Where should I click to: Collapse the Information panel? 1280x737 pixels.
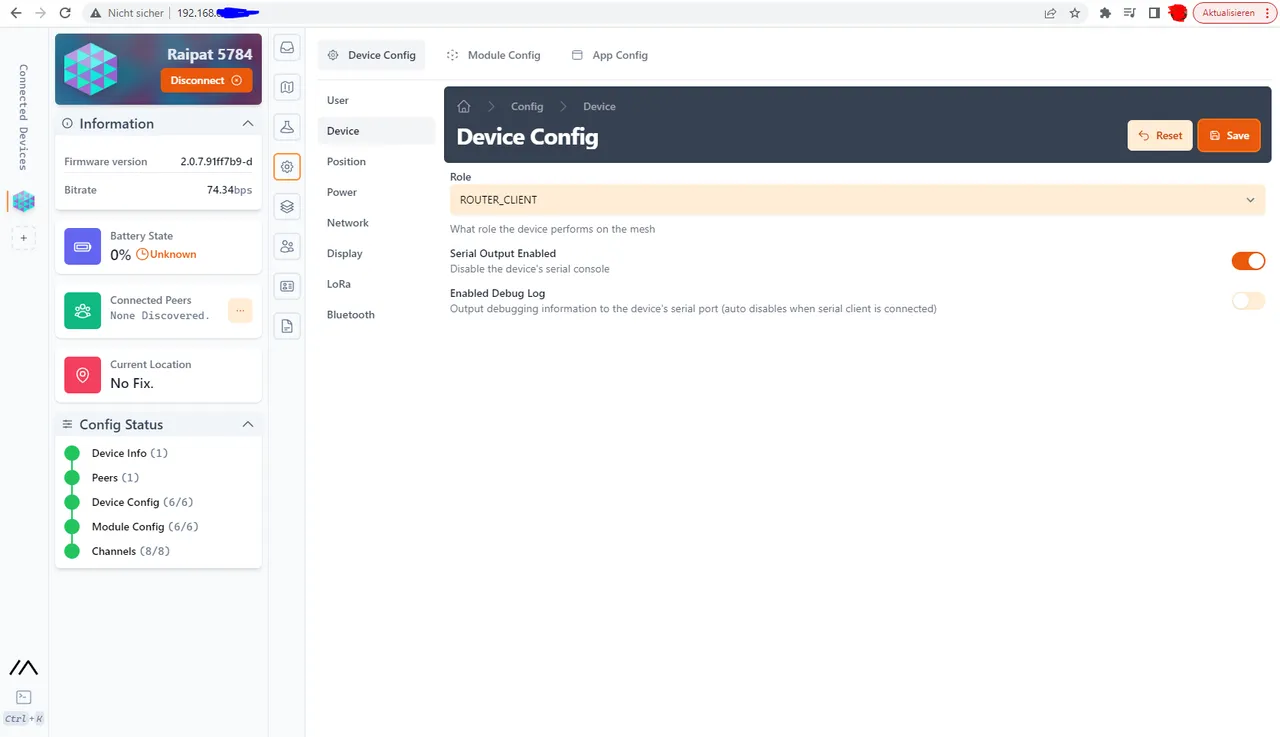pos(248,124)
